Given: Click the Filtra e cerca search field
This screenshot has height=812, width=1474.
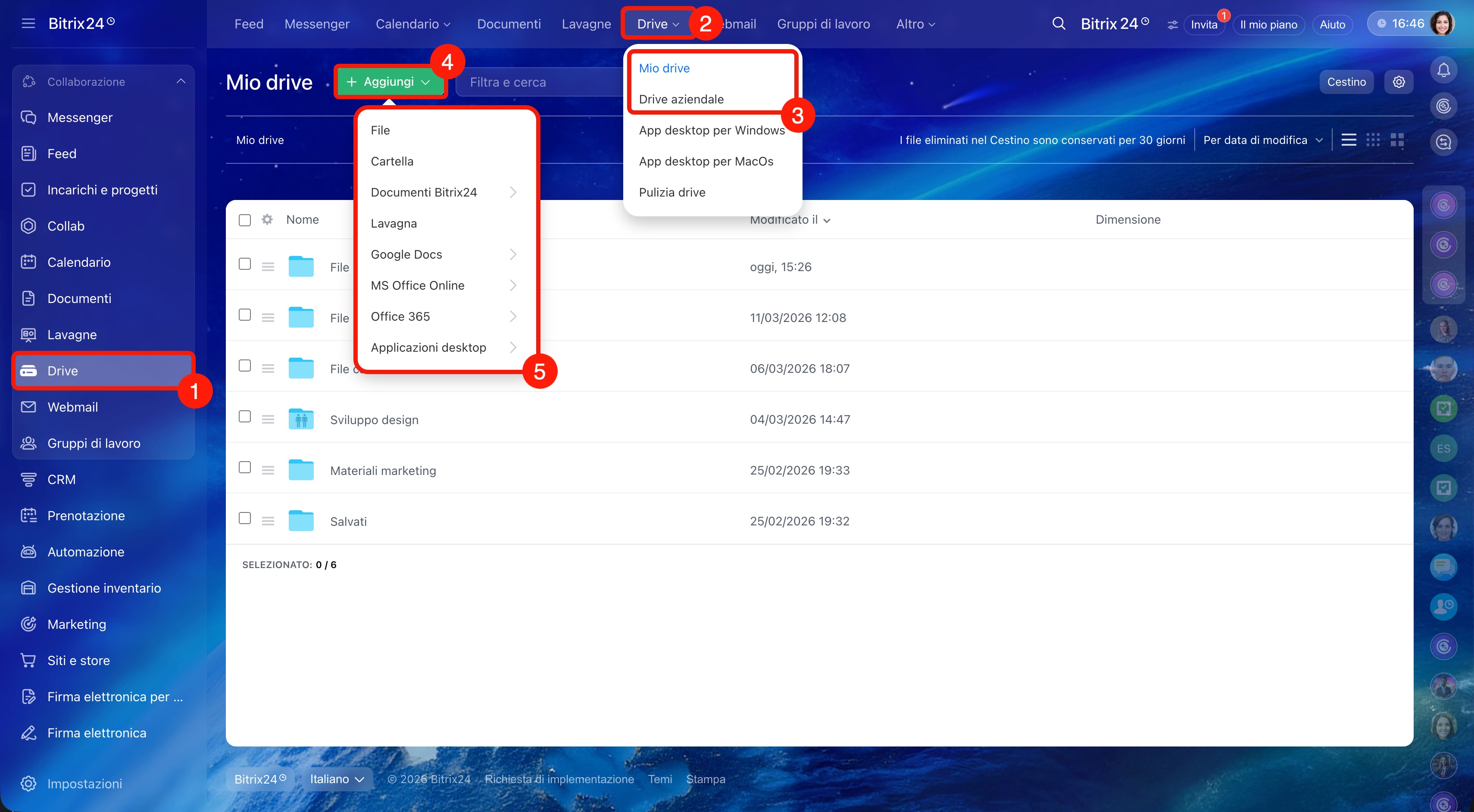Looking at the screenshot, I should click(538, 82).
